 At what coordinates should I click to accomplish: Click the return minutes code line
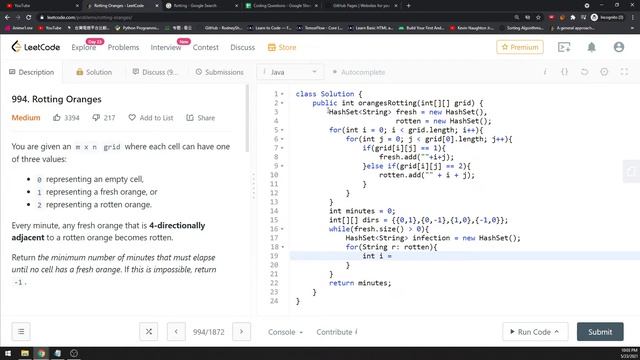(x=360, y=283)
